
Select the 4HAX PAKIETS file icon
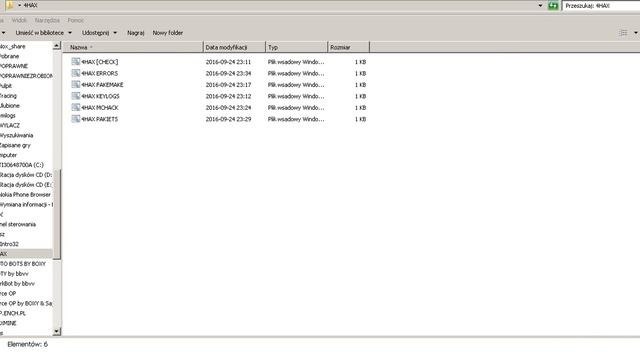click(x=76, y=119)
